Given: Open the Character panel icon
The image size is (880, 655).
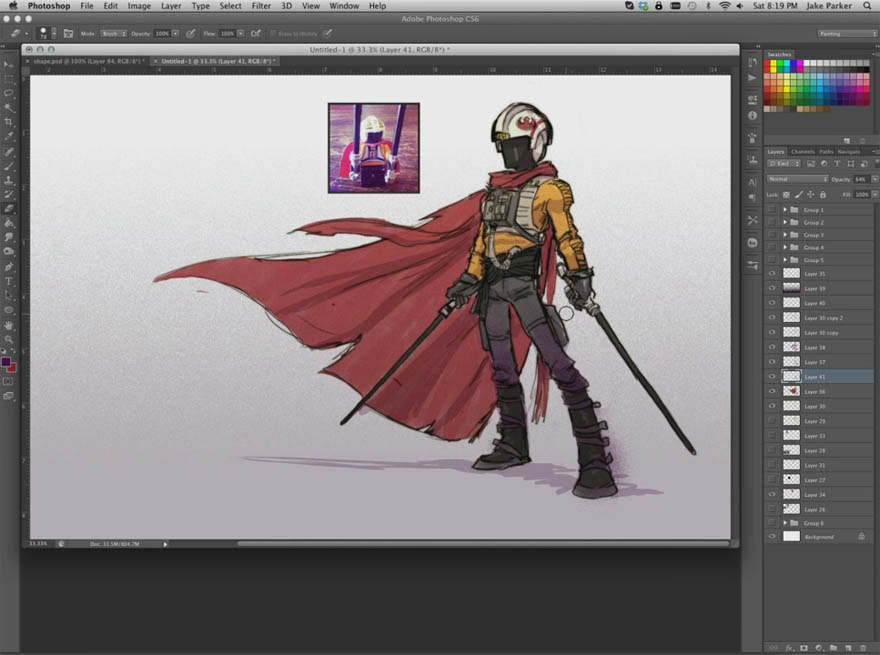Looking at the screenshot, I should point(753,182).
